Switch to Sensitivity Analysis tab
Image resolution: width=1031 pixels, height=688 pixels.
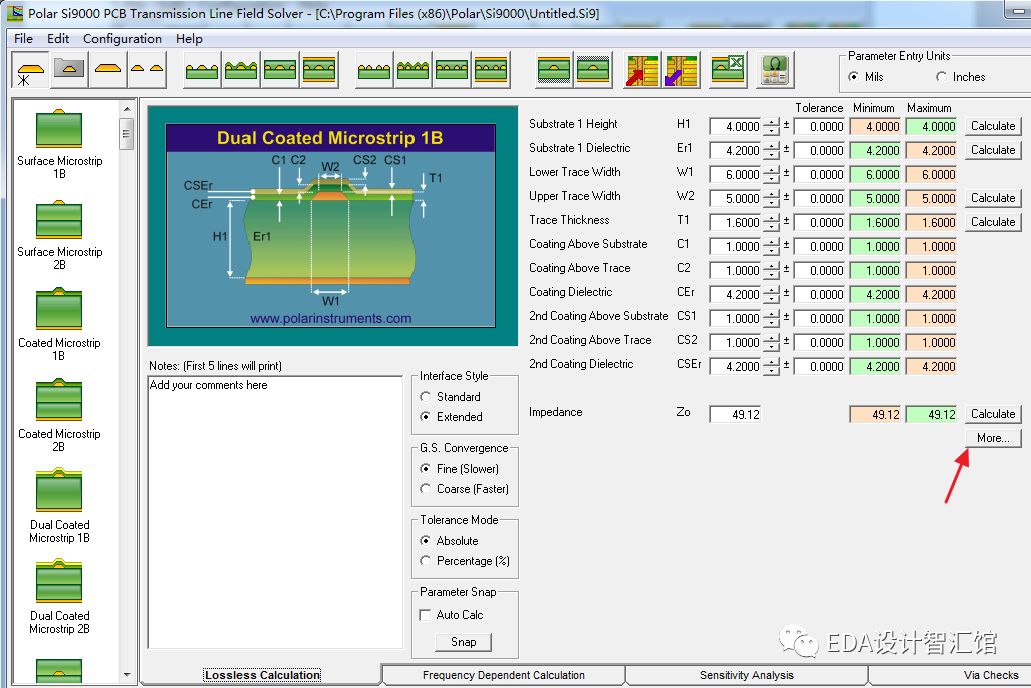[x=747, y=675]
